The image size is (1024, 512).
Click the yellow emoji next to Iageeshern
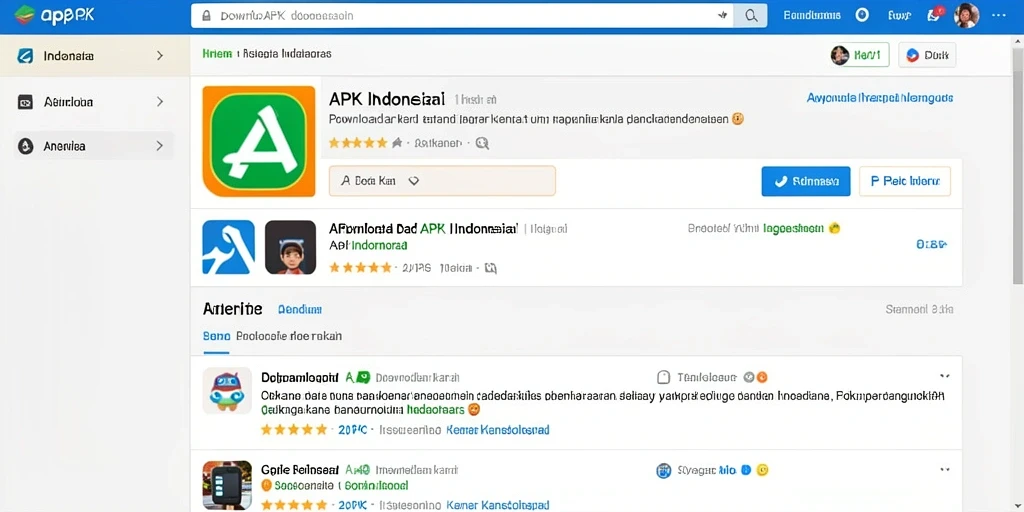click(x=834, y=229)
